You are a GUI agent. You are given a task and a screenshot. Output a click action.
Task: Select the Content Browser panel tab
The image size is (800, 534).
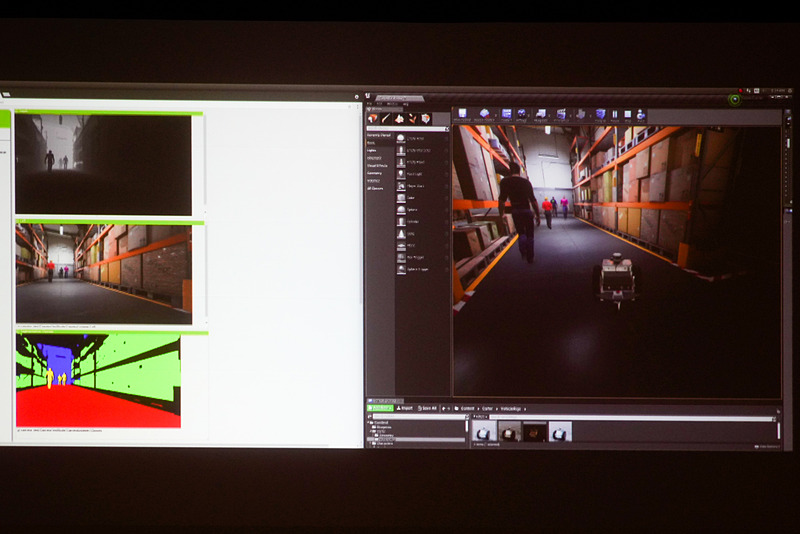pos(386,401)
